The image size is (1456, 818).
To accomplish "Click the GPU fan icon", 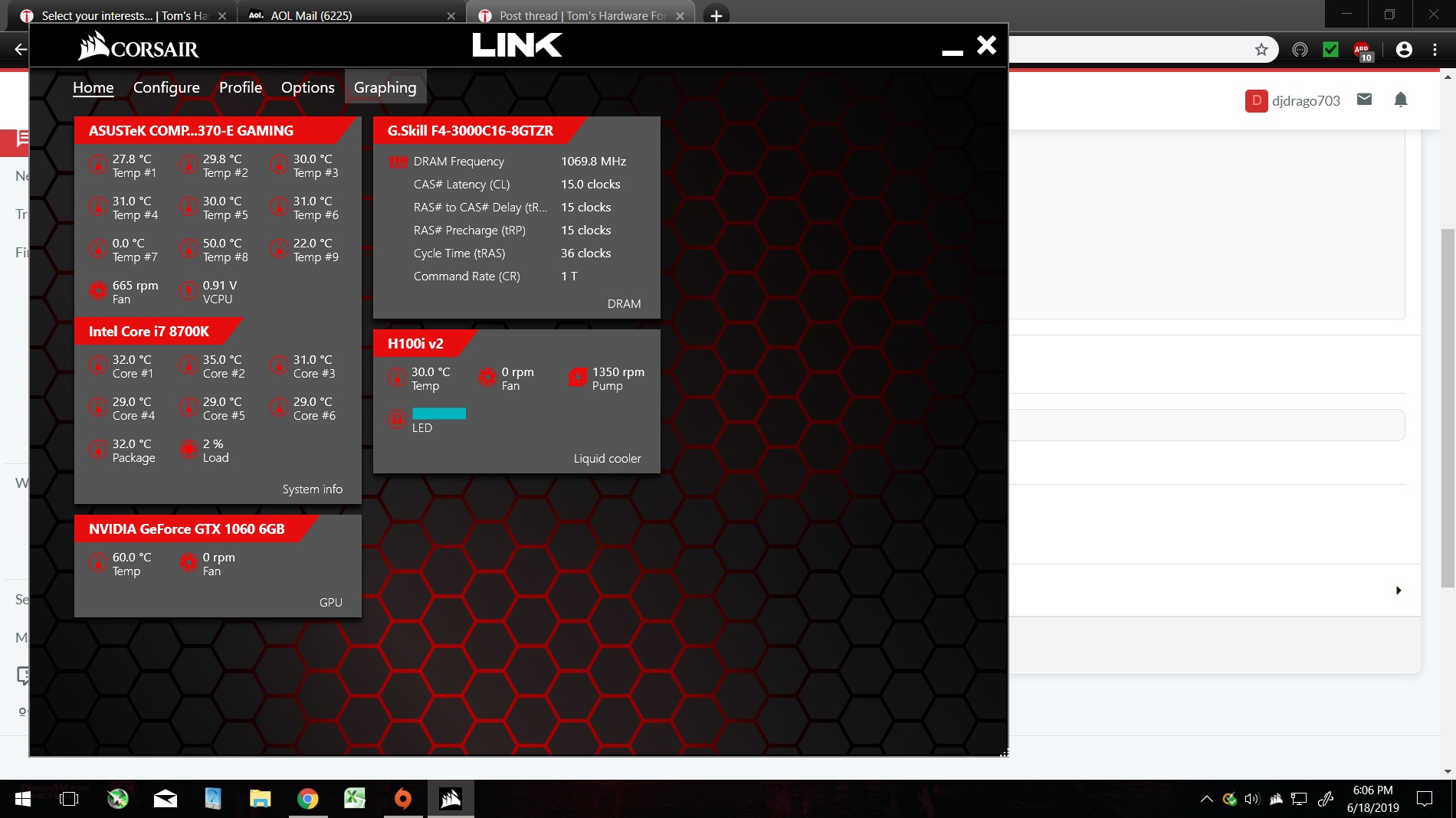I will (189, 563).
